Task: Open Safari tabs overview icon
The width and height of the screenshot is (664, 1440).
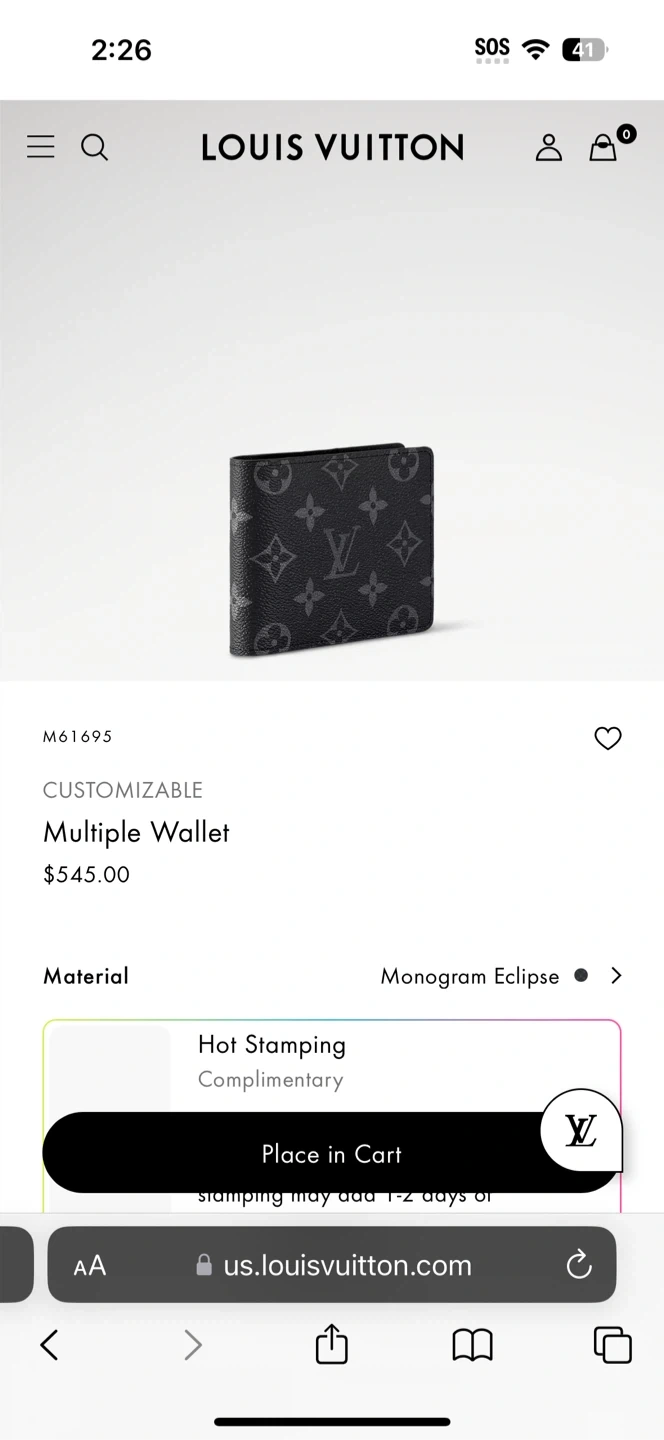Action: click(613, 1345)
